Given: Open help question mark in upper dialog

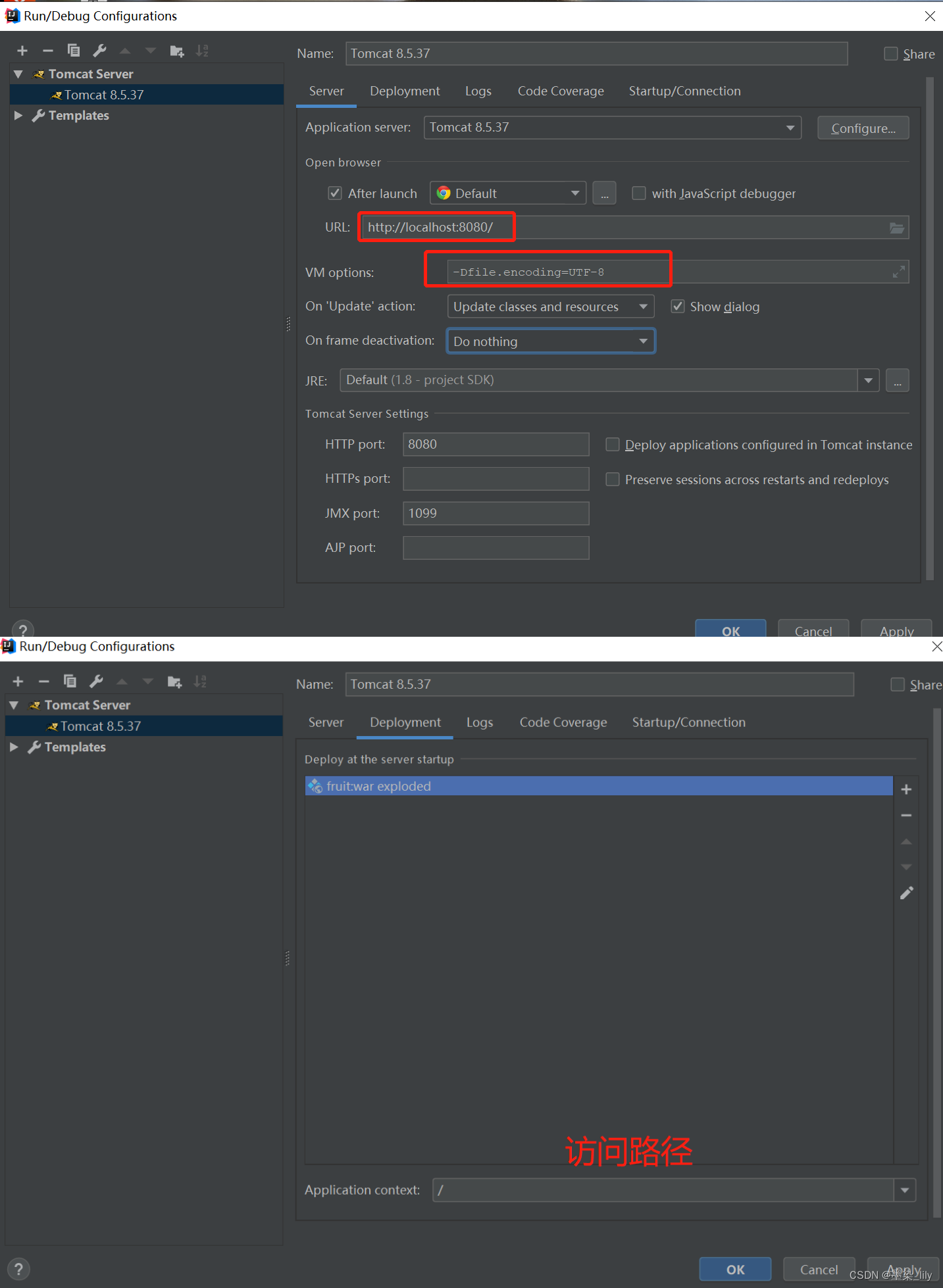Looking at the screenshot, I should coord(22,630).
